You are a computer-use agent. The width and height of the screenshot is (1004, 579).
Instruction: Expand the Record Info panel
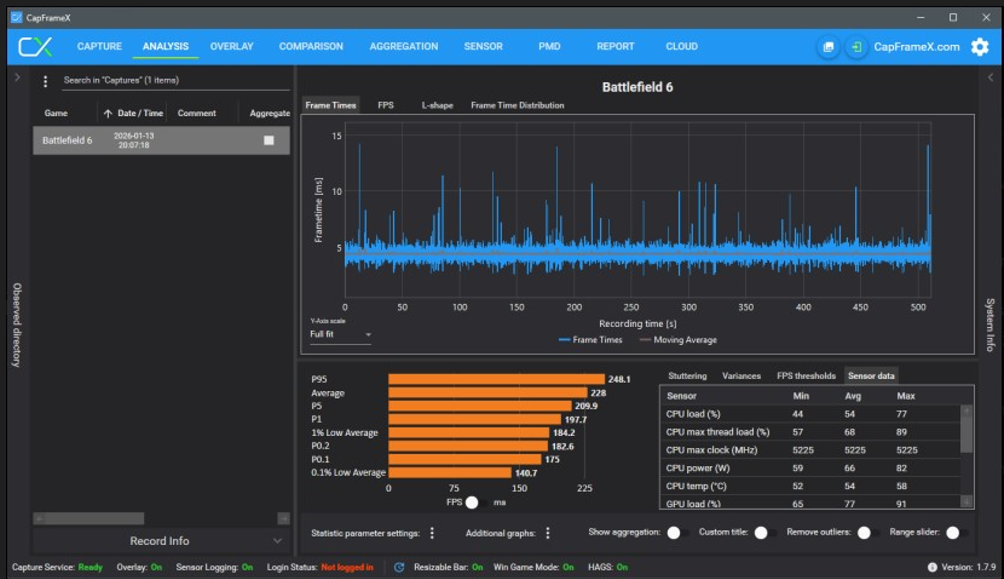[x=162, y=541]
